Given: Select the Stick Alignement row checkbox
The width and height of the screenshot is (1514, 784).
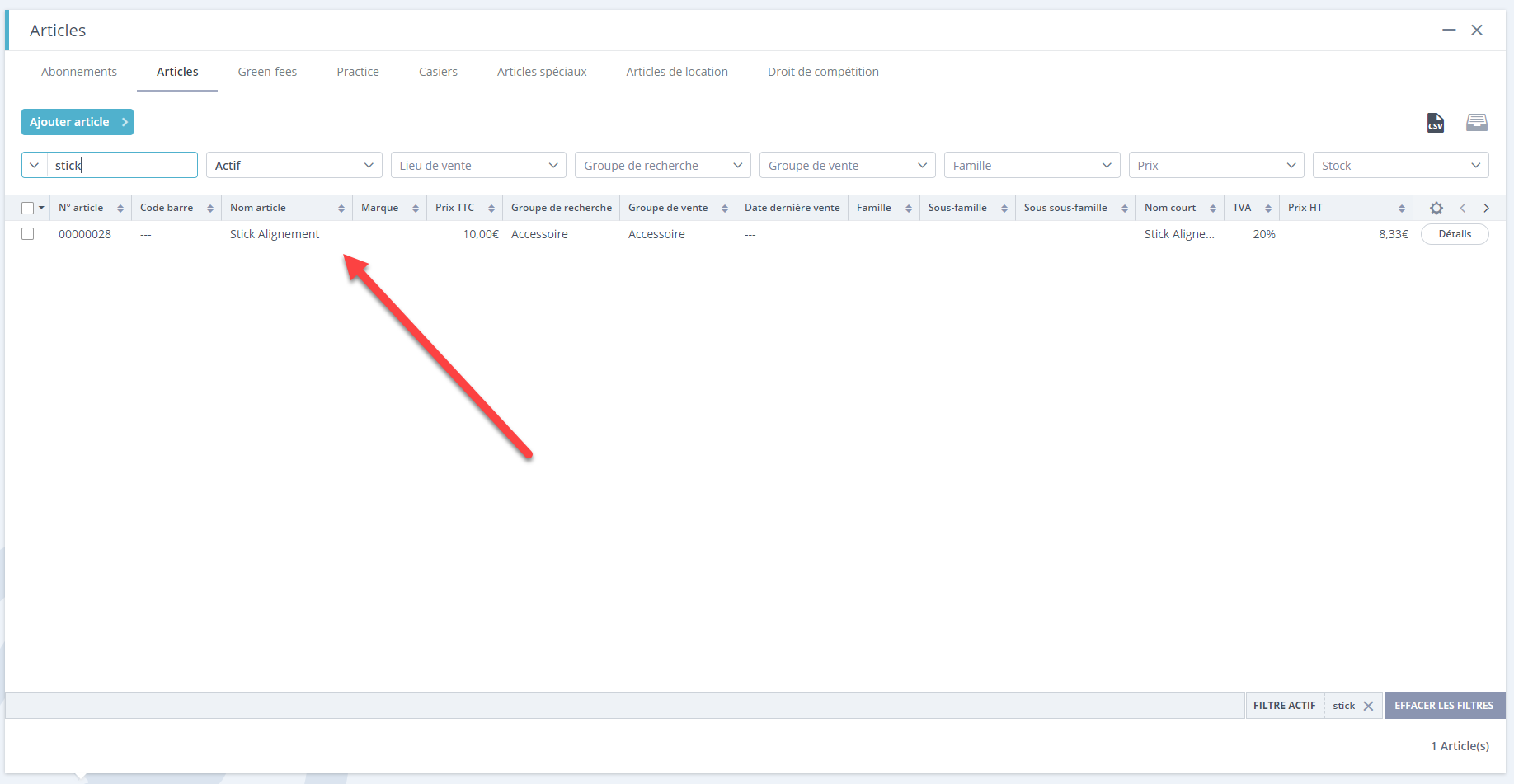Looking at the screenshot, I should coord(28,234).
